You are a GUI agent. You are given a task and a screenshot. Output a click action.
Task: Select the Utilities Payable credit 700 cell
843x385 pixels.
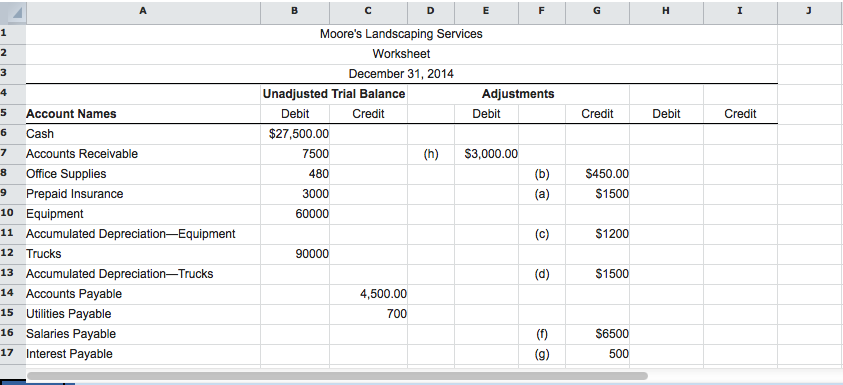[369, 314]
